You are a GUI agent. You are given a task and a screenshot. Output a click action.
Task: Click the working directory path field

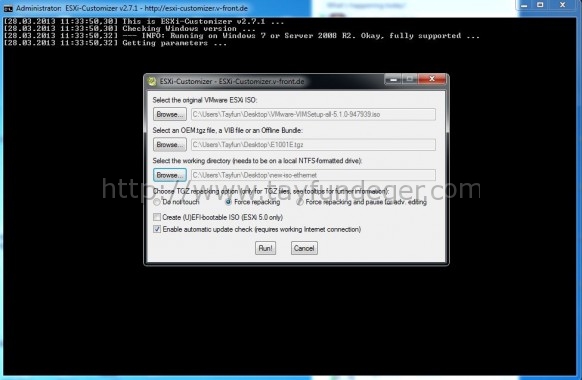tap(313, 175)
